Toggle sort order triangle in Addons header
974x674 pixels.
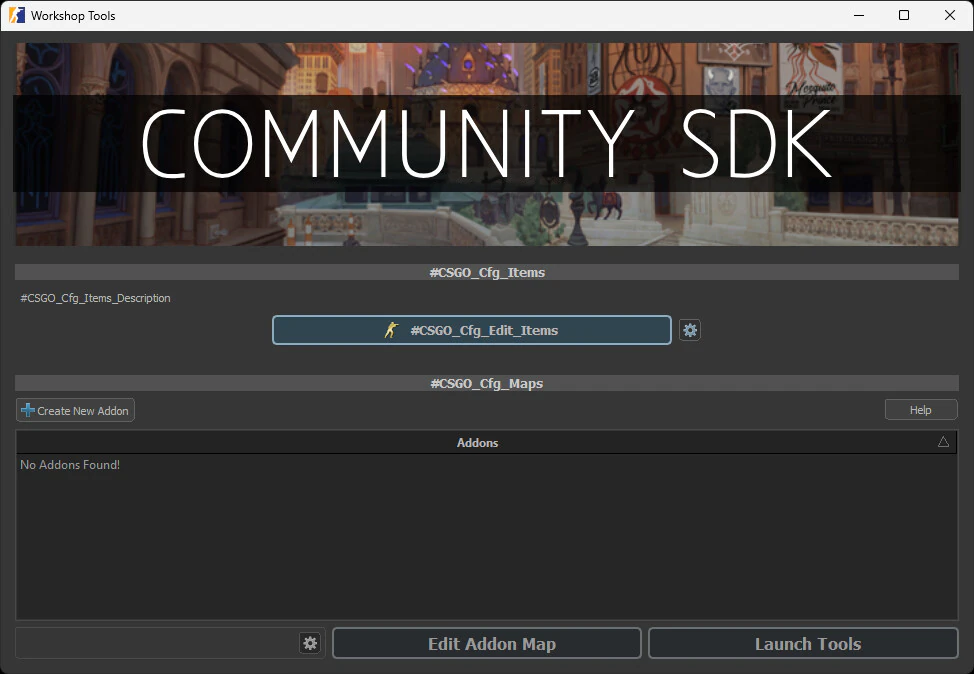tap(943, 442)
